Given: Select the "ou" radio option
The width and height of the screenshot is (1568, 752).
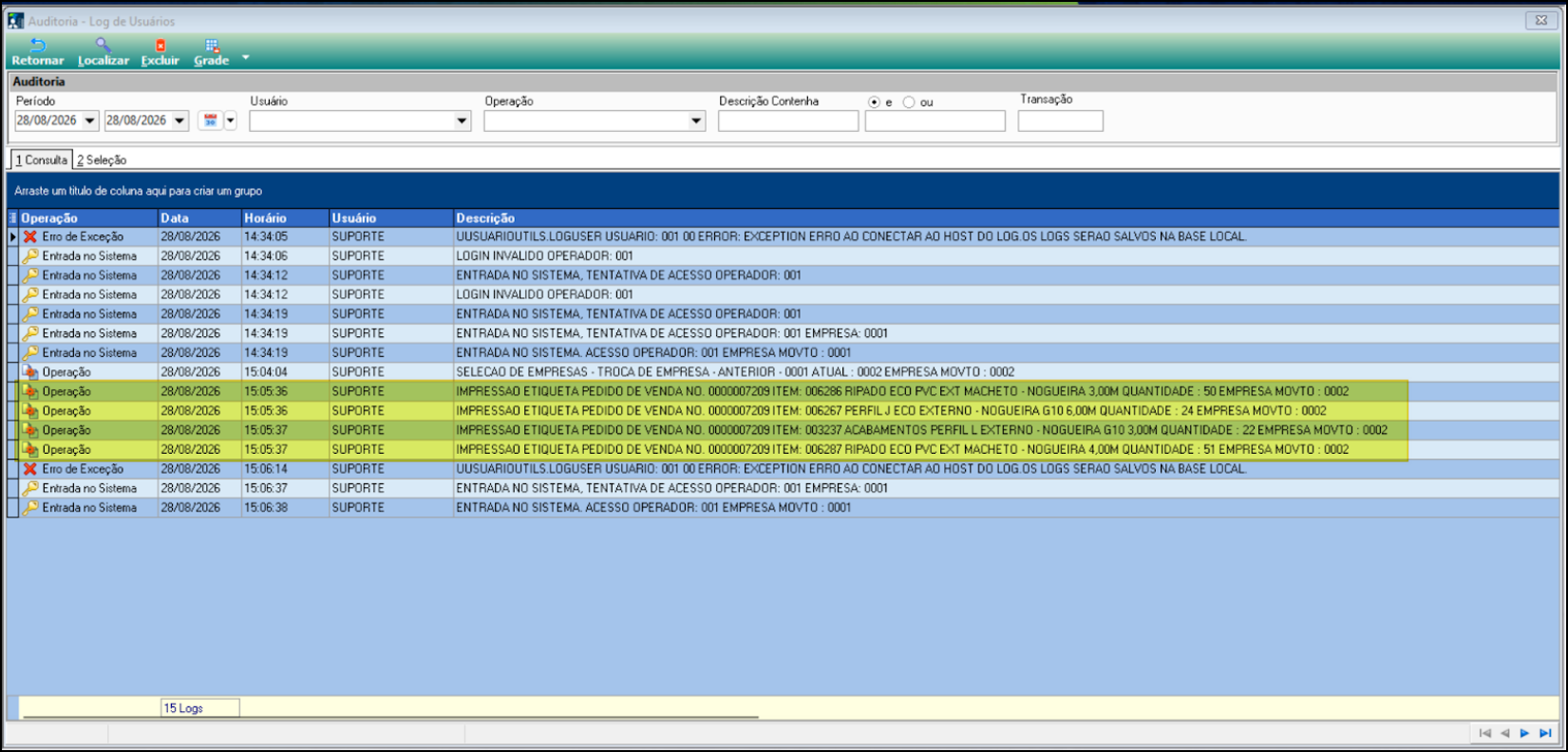Looking at the screenshot, I should coord(909,103).
